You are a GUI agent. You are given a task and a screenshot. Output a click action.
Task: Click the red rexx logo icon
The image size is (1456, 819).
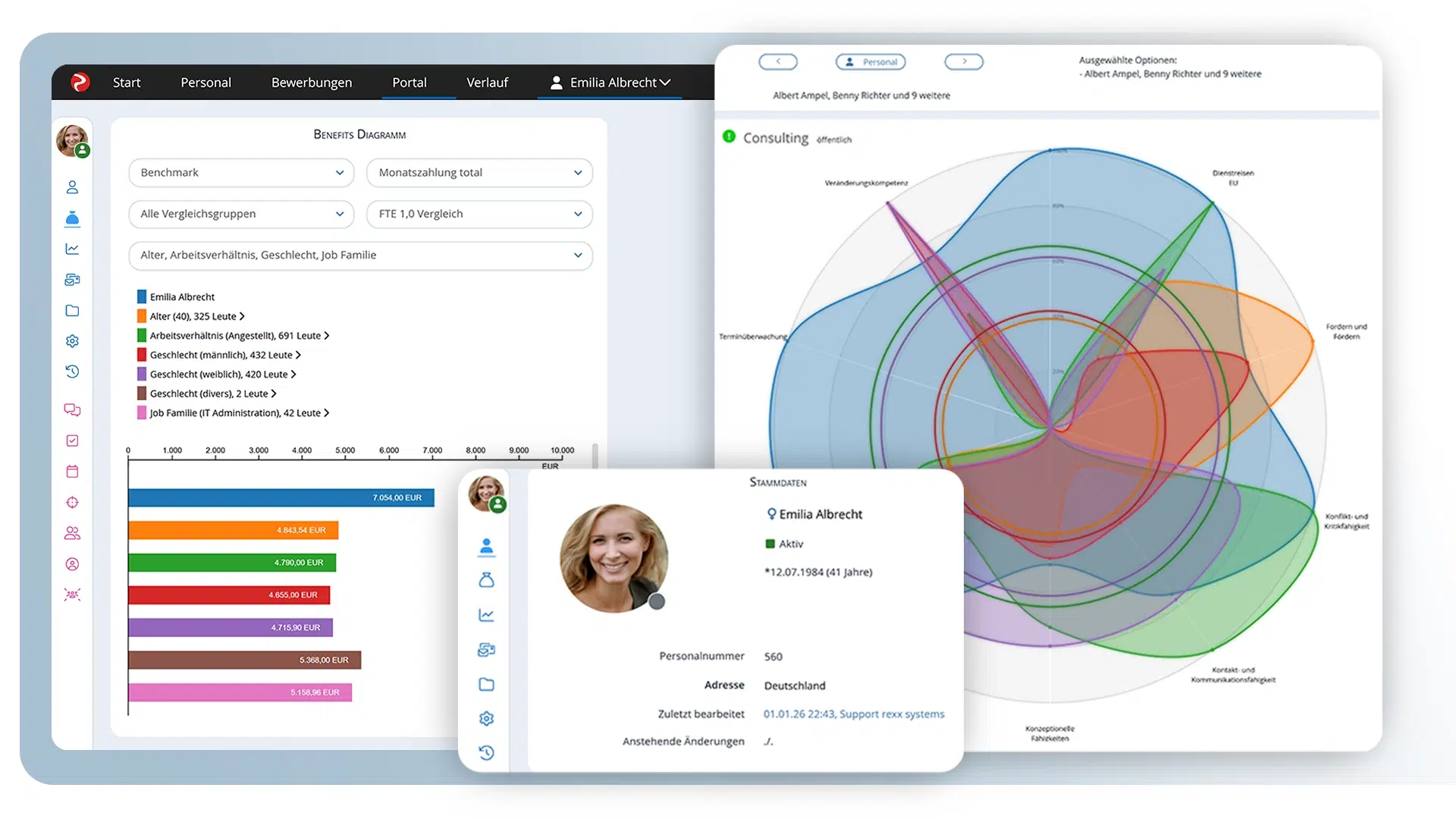point(80,82)
